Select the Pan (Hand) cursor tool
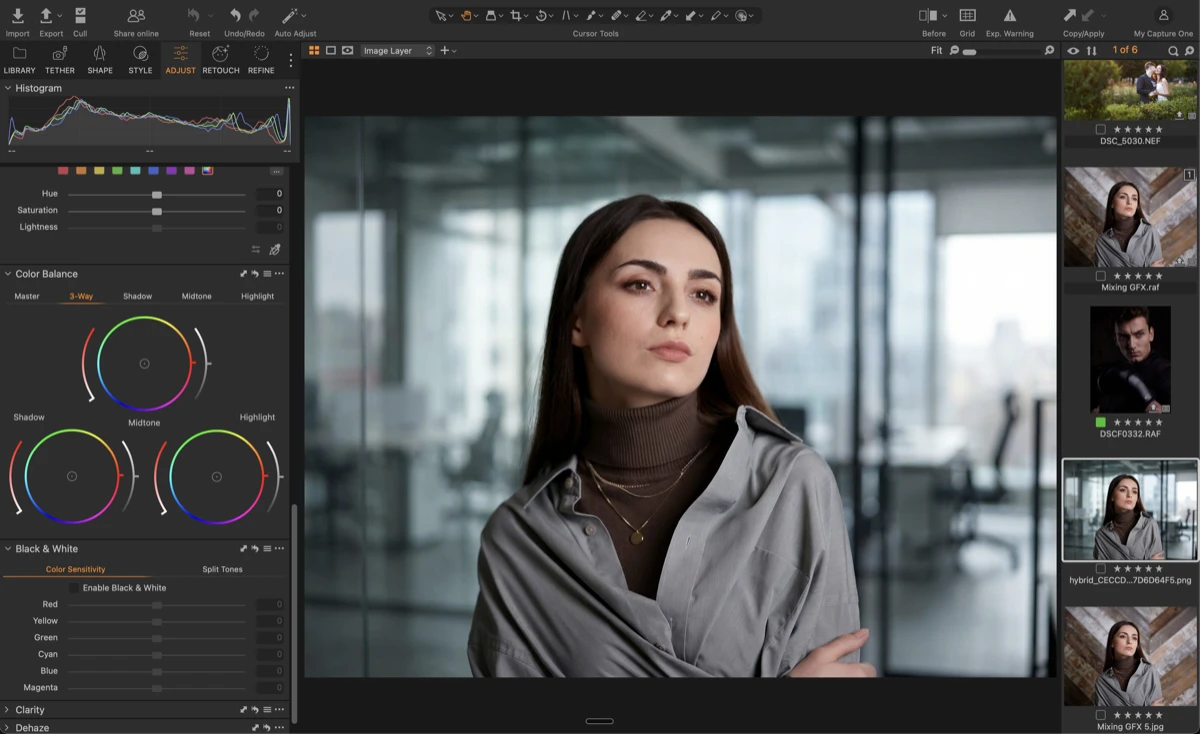 point(467,15)
